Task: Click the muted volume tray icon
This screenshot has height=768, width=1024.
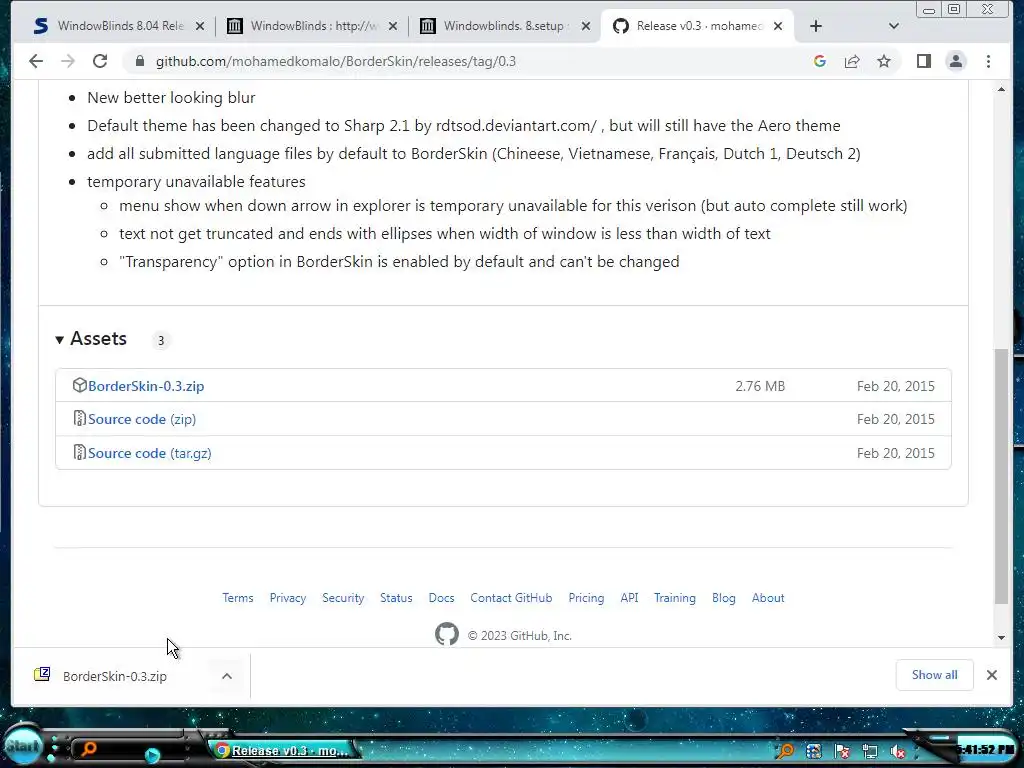Action: pos(898,752)
